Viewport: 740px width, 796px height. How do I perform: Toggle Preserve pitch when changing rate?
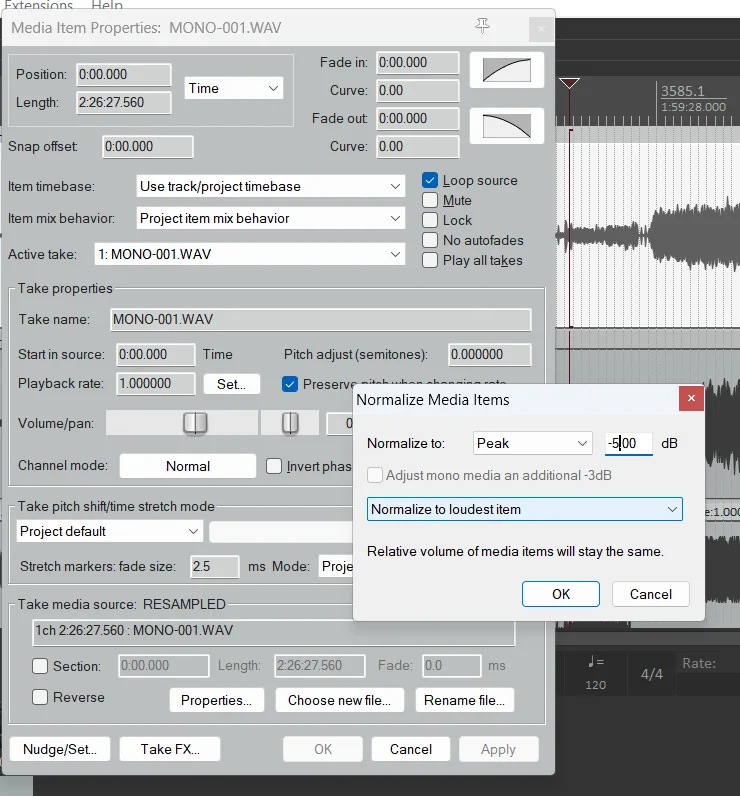[290, 384]
